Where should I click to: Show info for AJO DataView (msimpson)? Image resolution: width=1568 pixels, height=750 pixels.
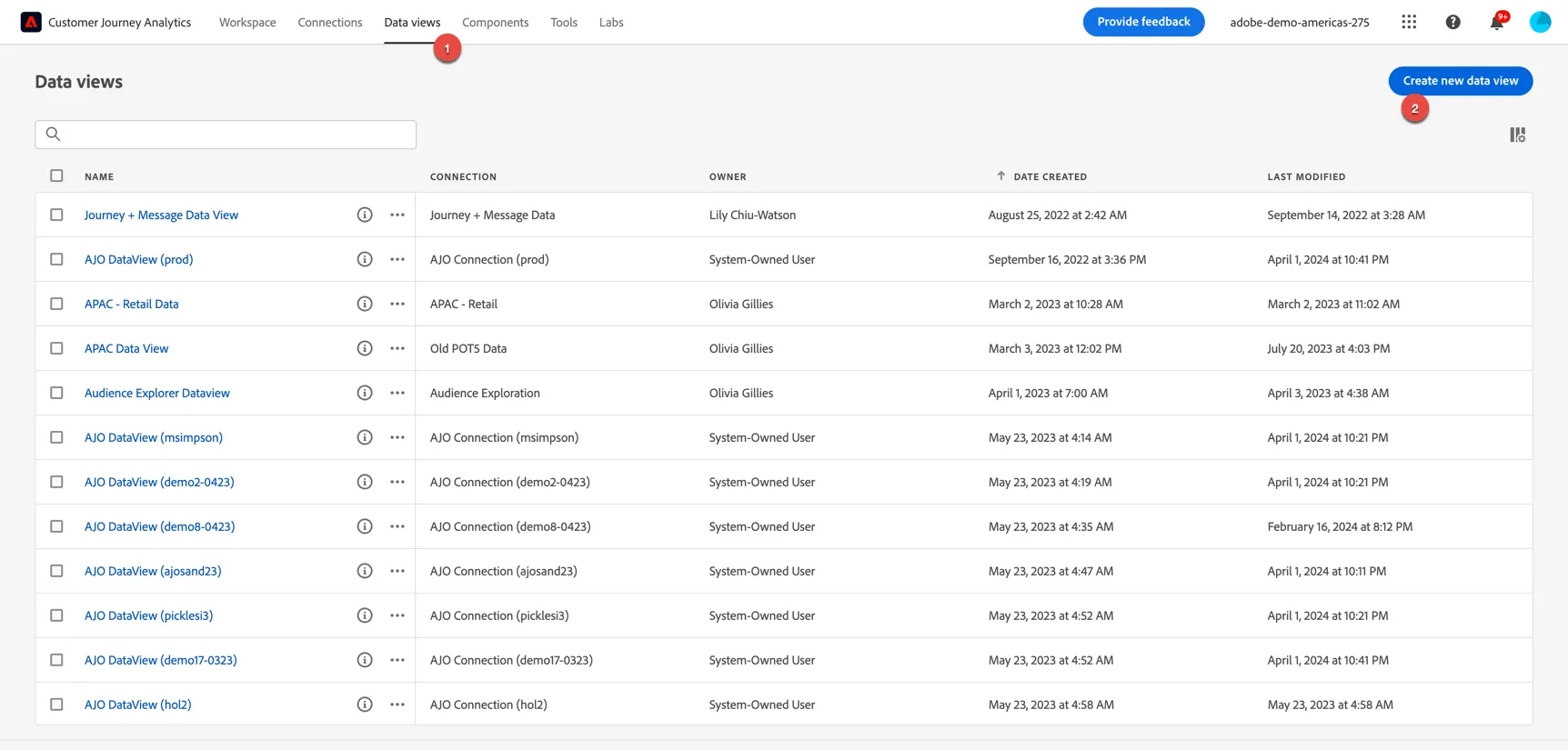coord(365,437)
